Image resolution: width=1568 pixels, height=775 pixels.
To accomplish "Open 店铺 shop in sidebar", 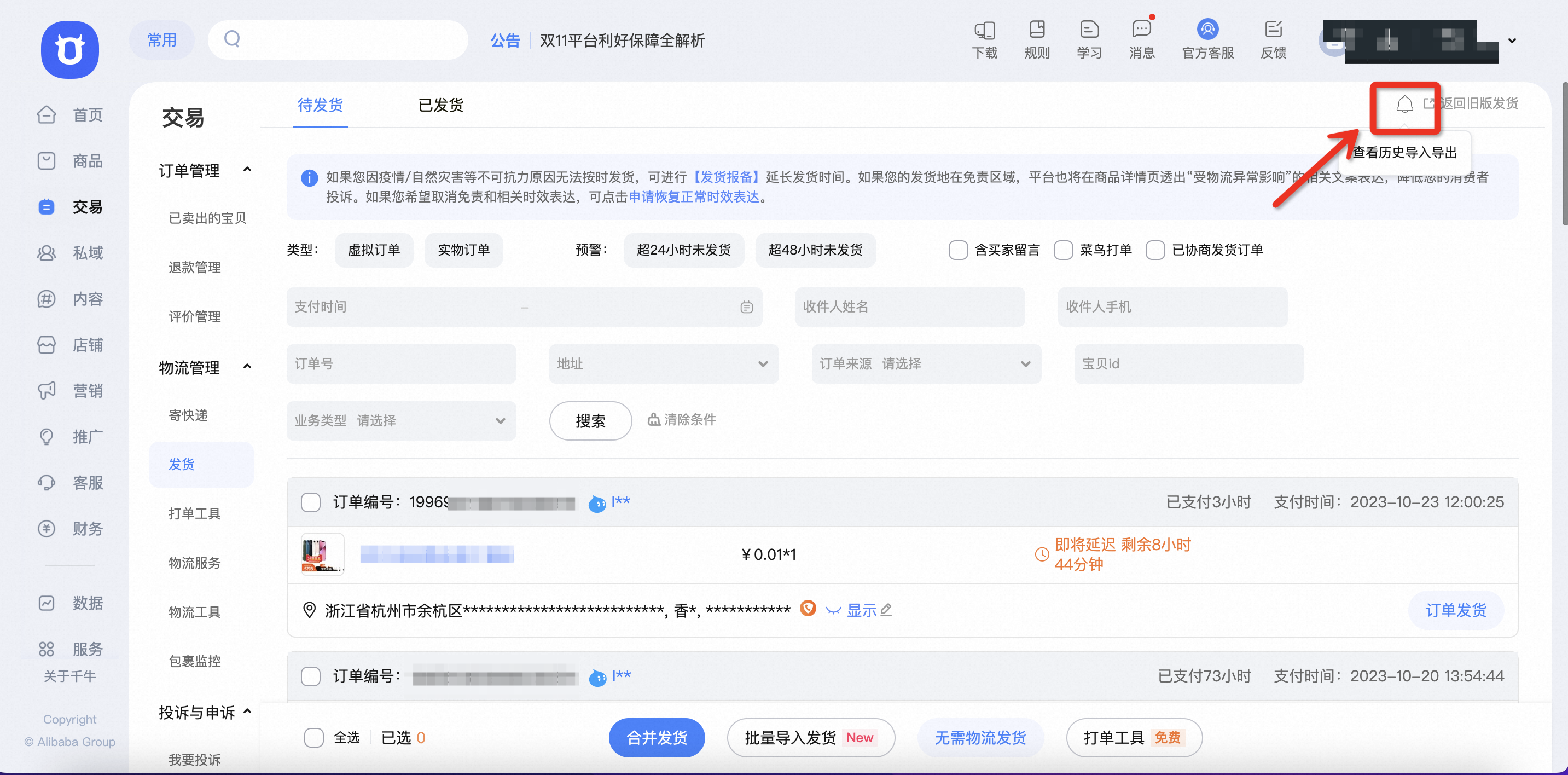I will pyautogui.click(x=70, y=345).
